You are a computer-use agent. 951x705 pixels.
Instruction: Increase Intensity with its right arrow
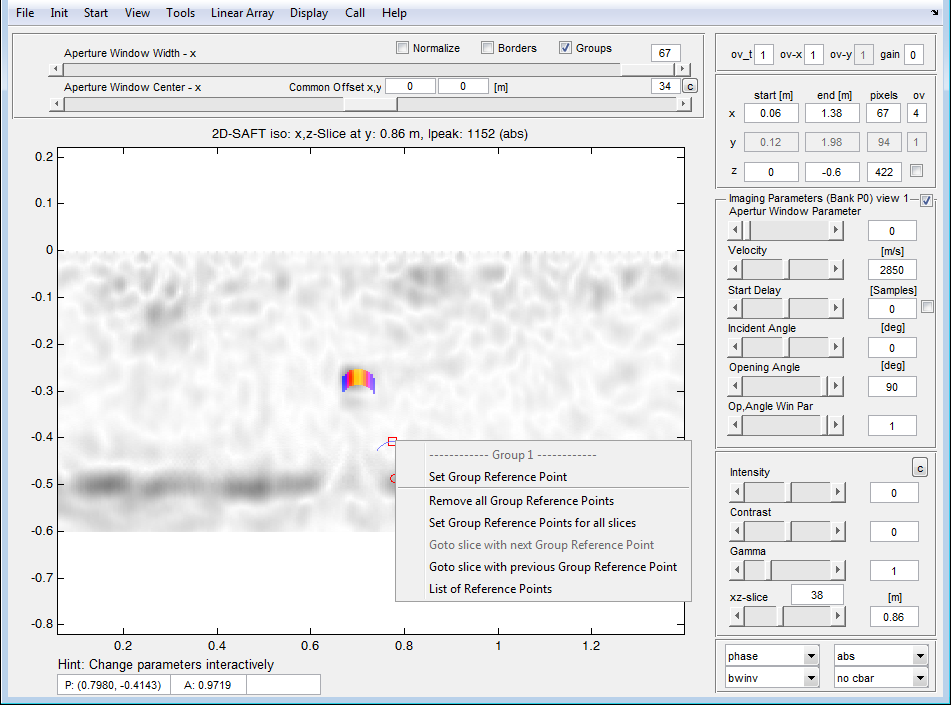[838, 492]
